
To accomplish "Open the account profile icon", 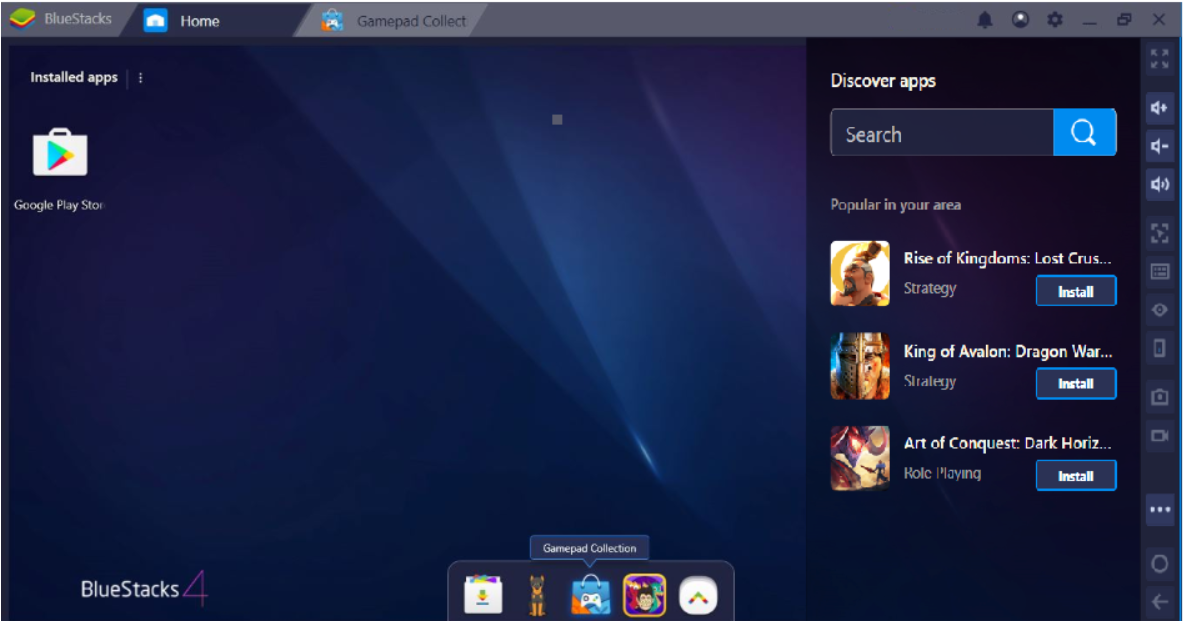I will click(x=1020, y=20).
